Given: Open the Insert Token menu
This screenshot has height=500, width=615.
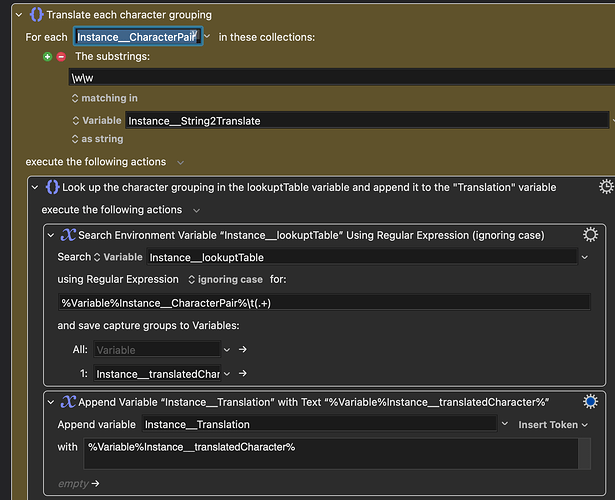Looking at the screenshot, I should pyautogui.click(x=553, y=425).
